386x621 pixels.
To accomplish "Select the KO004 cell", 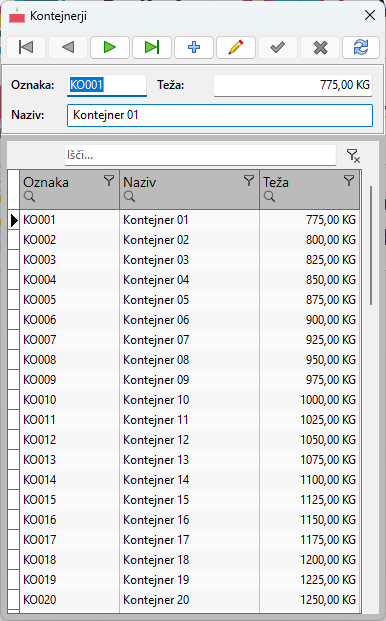I will tap(70, 280).
